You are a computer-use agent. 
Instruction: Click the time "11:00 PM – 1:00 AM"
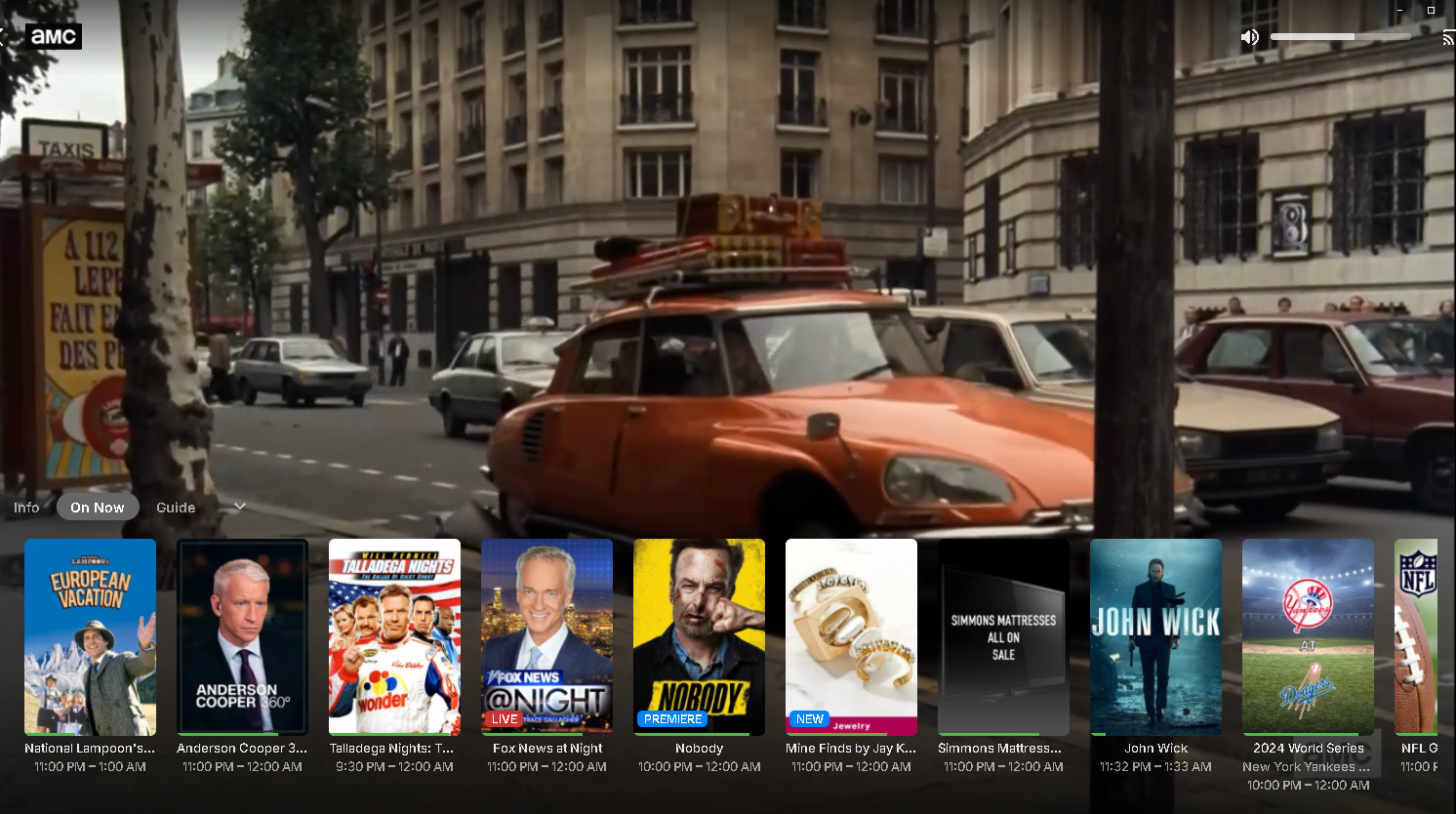90,767
